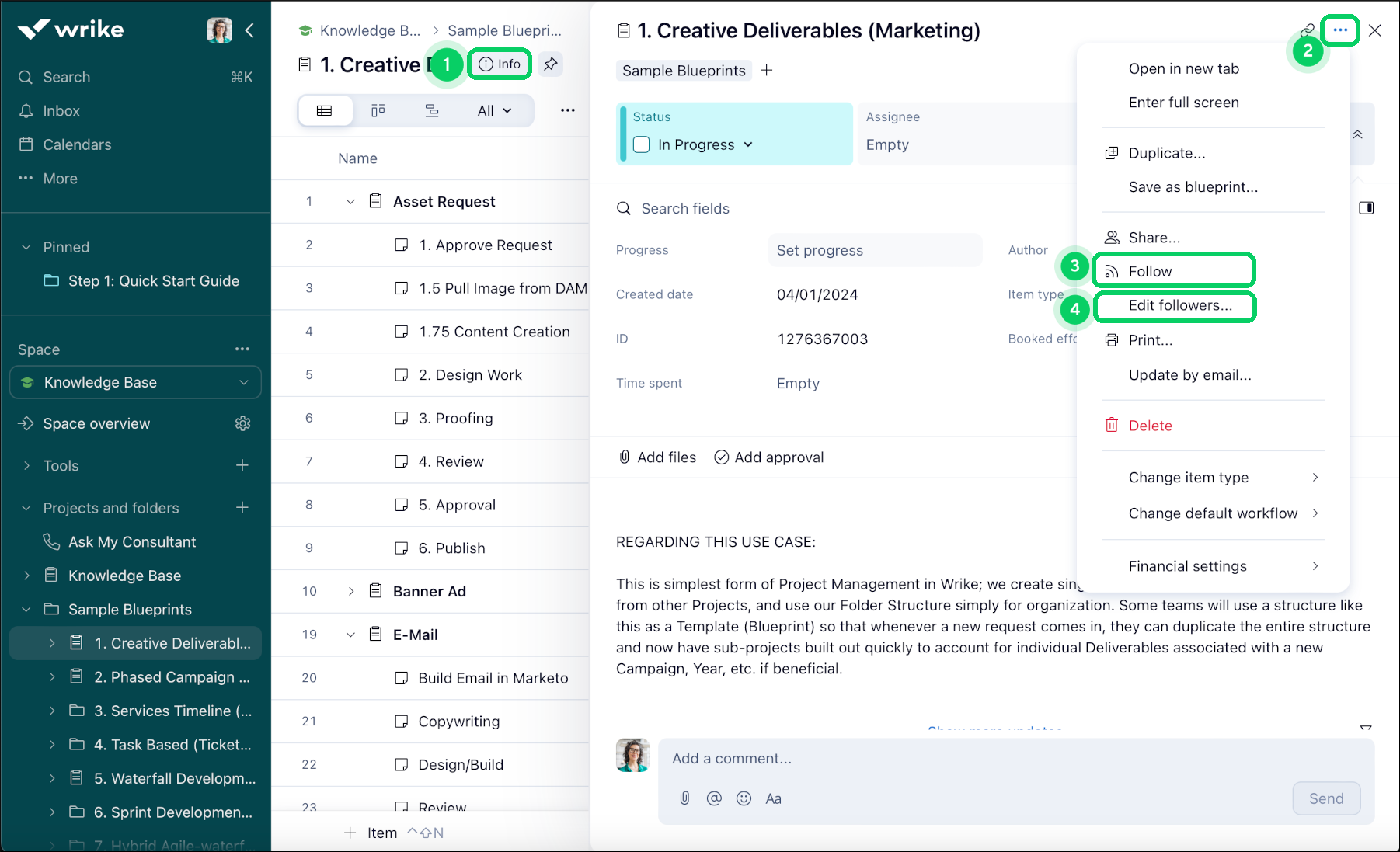Collapse the left sidebar arrow
The height and width of the screenshot is (852, 1400).
tap(249, 30)
